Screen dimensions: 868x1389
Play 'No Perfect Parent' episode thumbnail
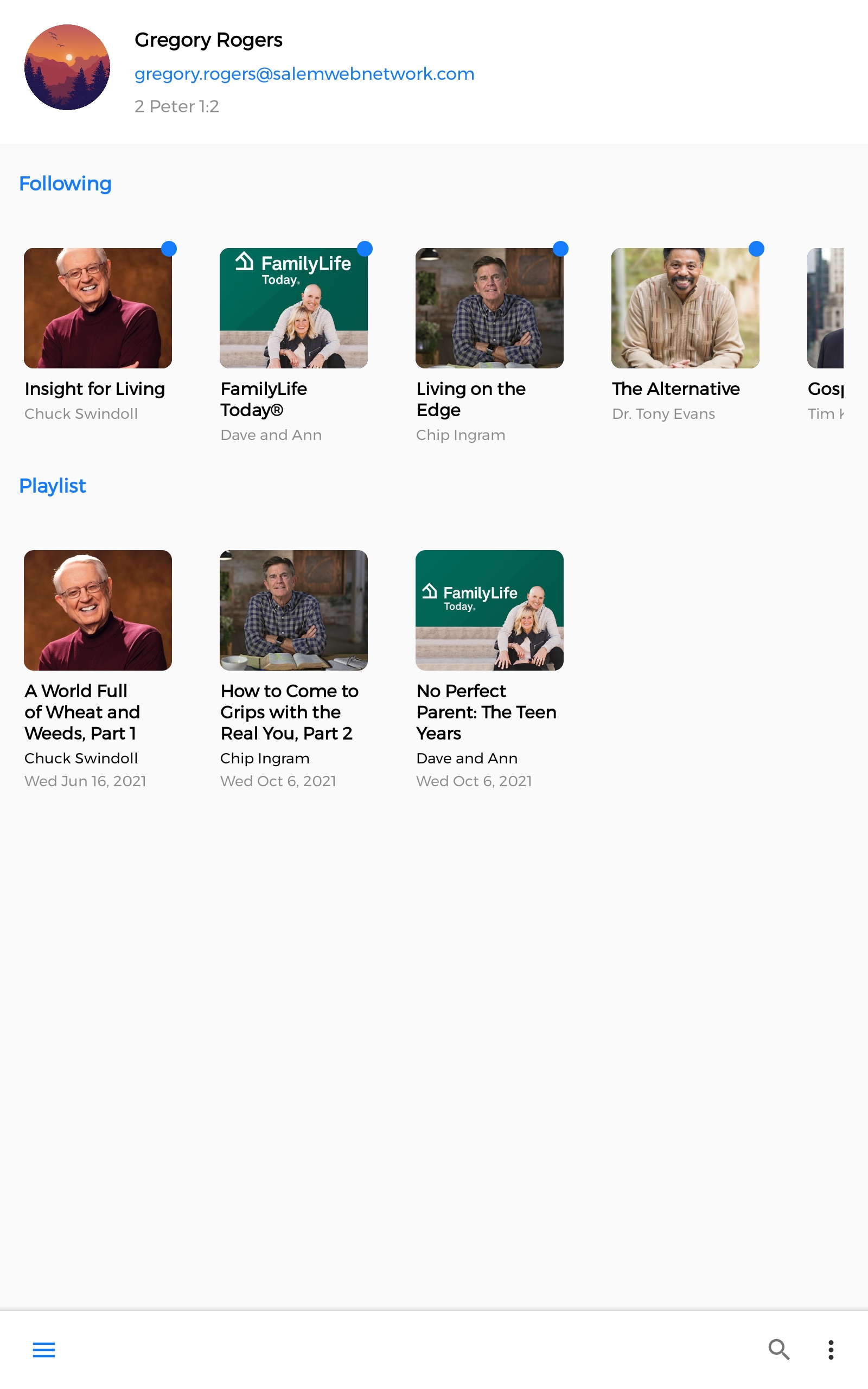(489, 610)
